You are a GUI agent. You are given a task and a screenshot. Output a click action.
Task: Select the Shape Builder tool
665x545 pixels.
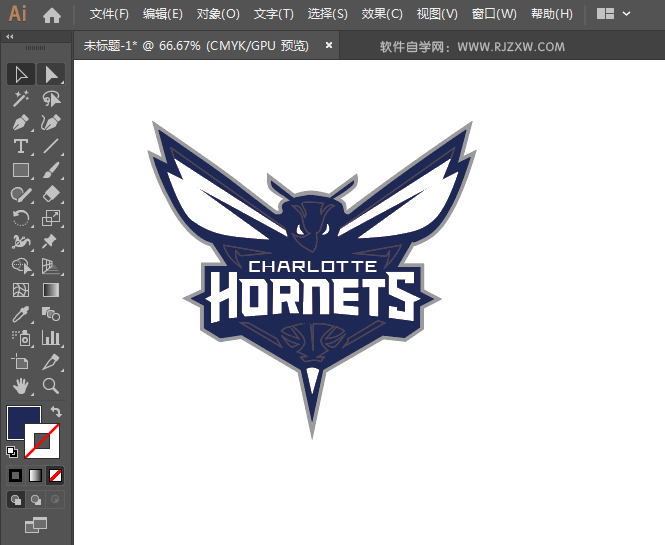tap(21, 266)
